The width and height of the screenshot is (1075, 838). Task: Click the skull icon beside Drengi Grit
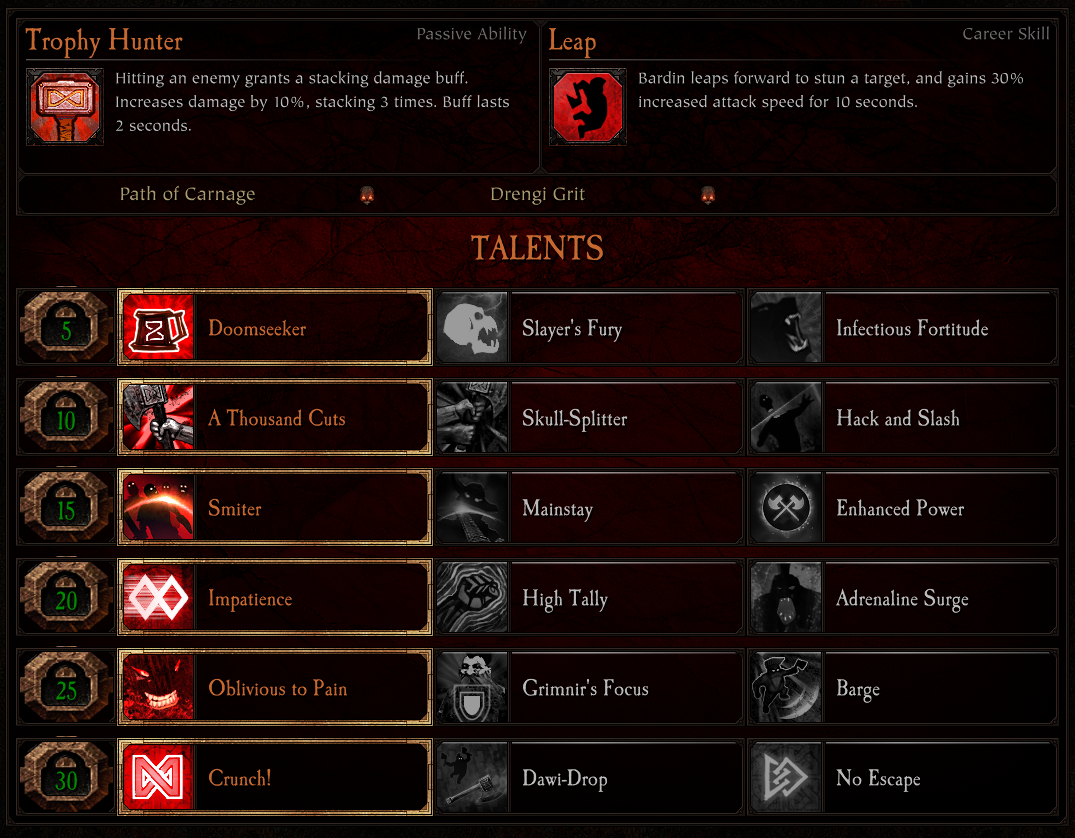[708, 195]
